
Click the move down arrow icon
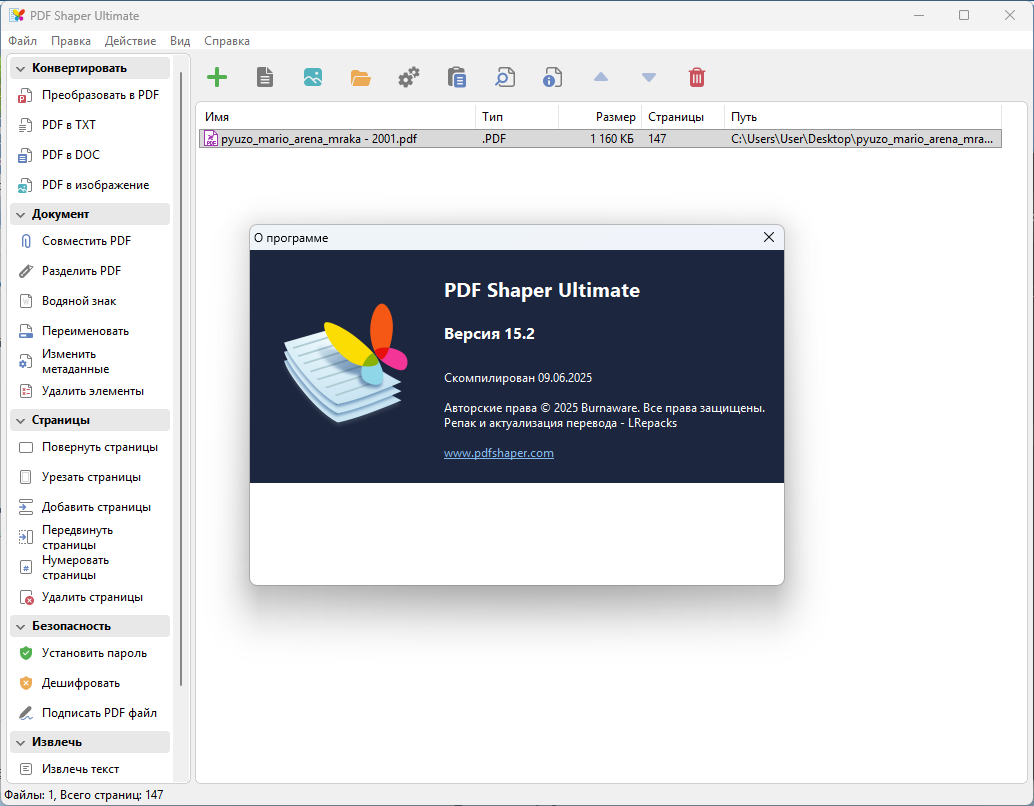[x=649, y=78]
